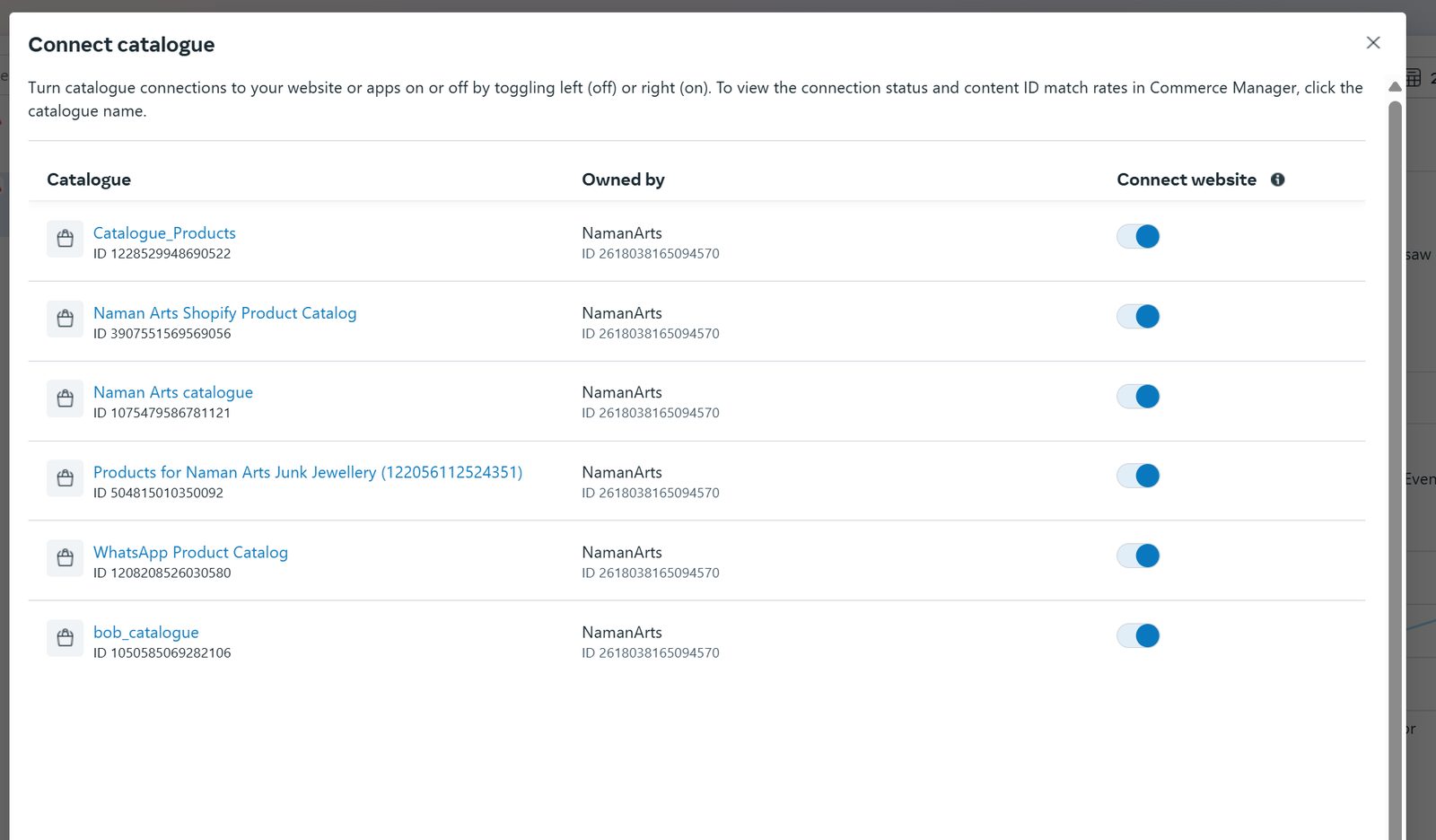
Task: Open the Catalogue_Products catalogue link
Action: (164, 233)
